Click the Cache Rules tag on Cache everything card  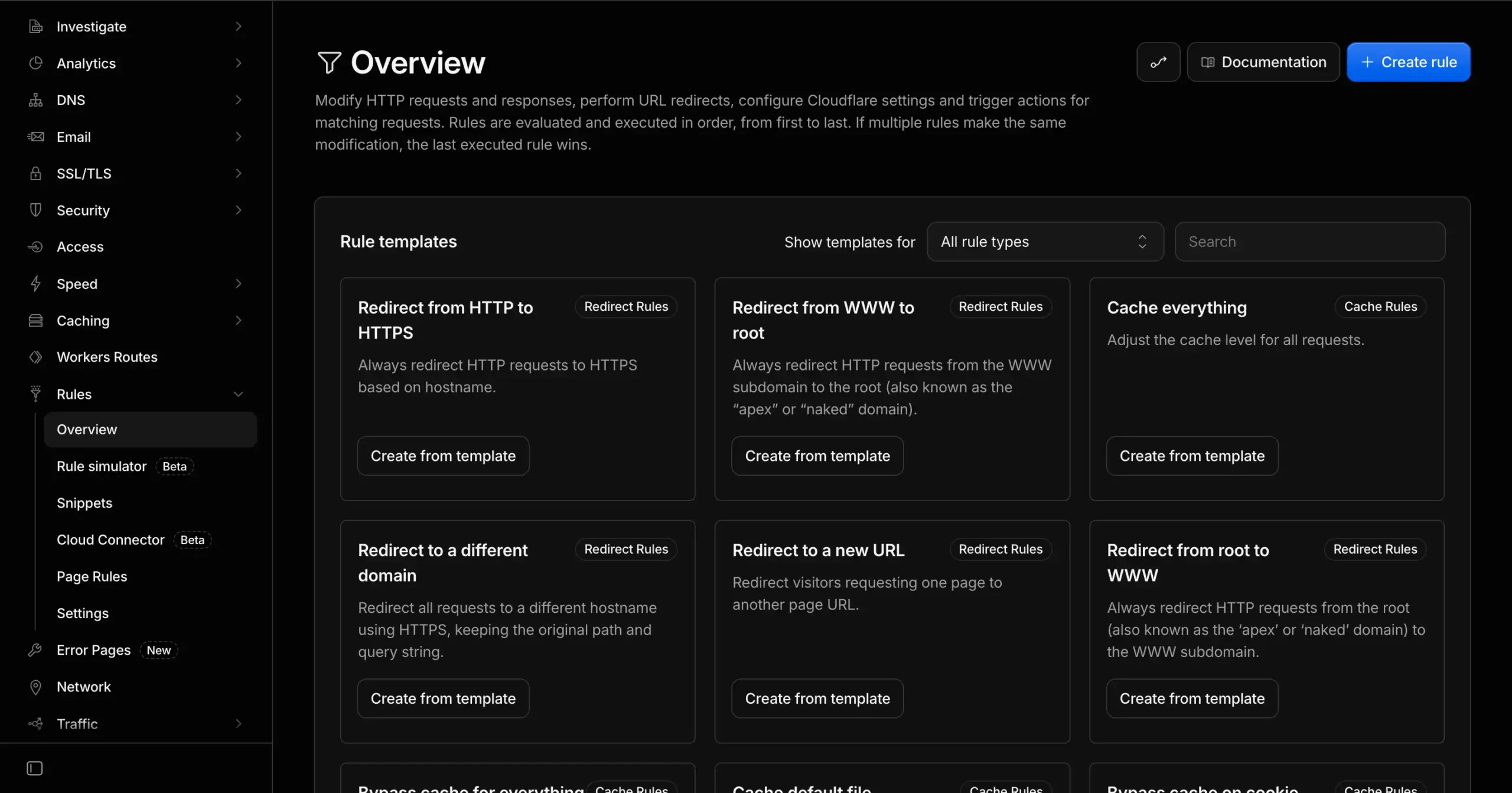point(1380,307)
